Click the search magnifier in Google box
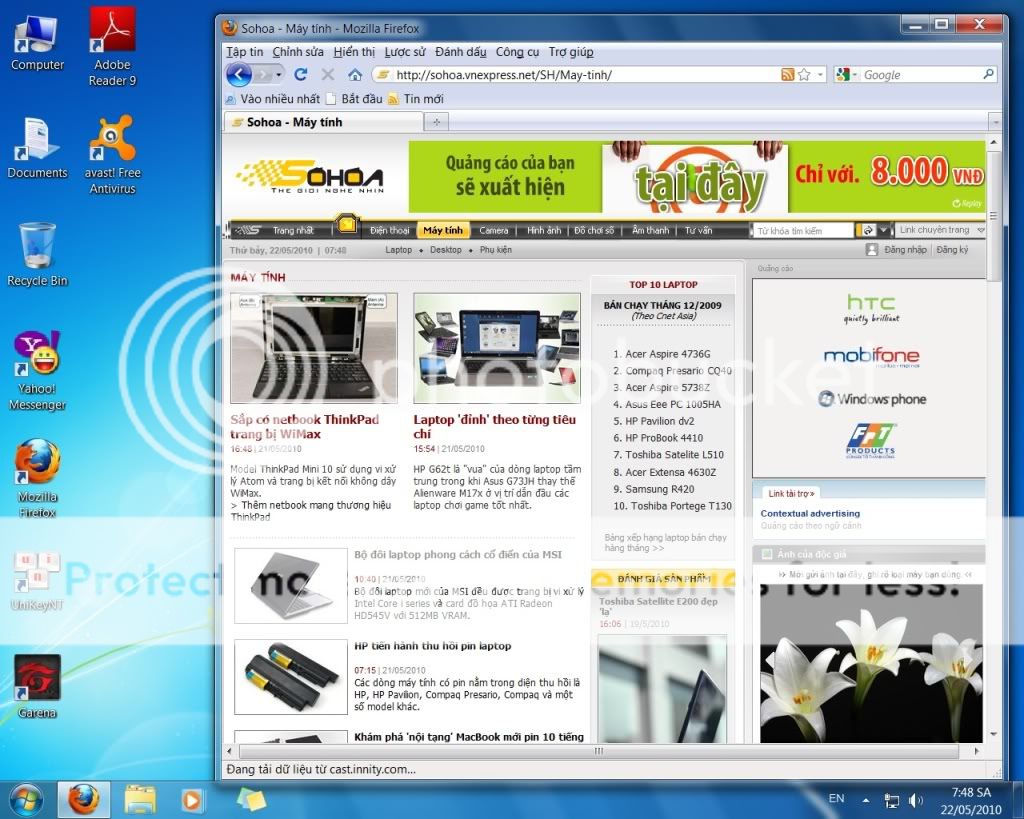The image size is (1024, 819). [x=988, y=75]
